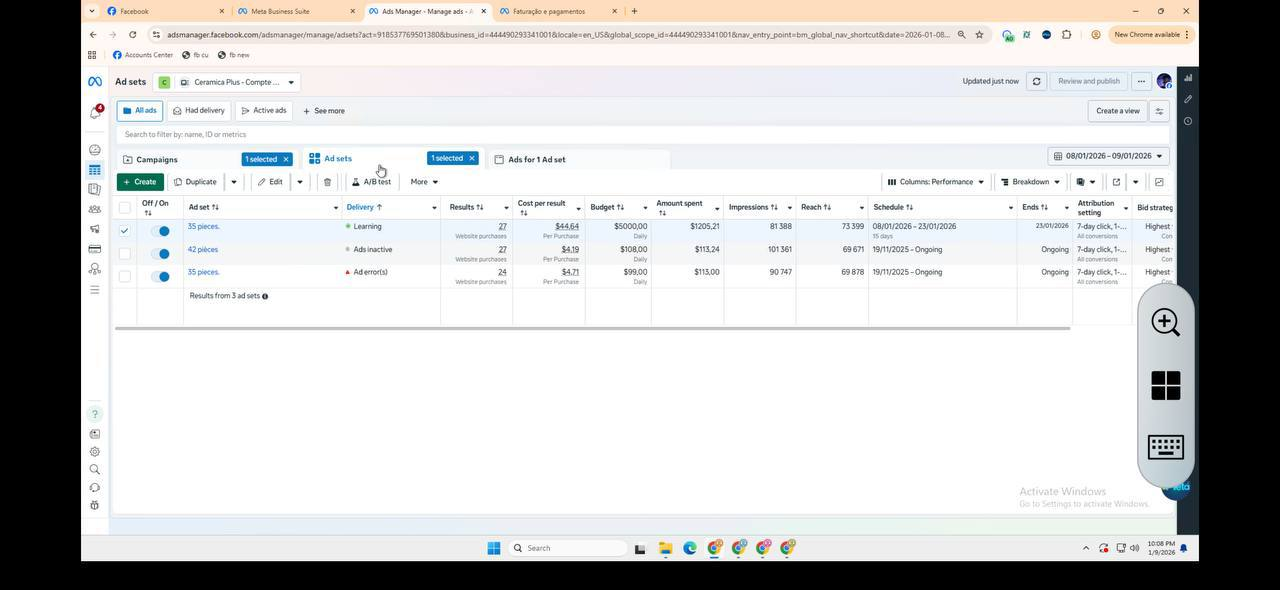Untick the checkbox for the Learning ad set
Screen dimensions: 1280x590
click(124, 231)
